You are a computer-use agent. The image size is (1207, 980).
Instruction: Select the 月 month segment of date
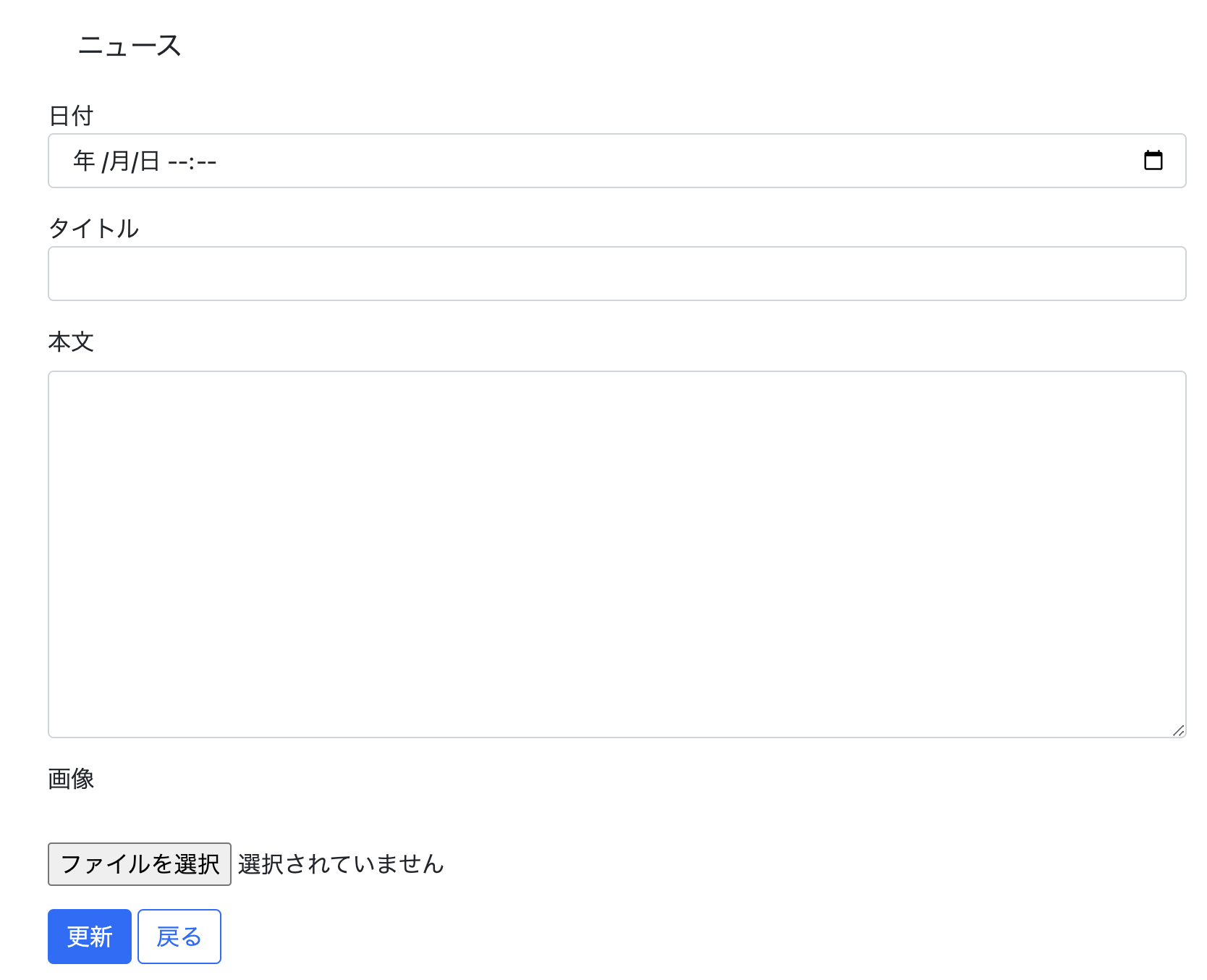click(119, 161)
